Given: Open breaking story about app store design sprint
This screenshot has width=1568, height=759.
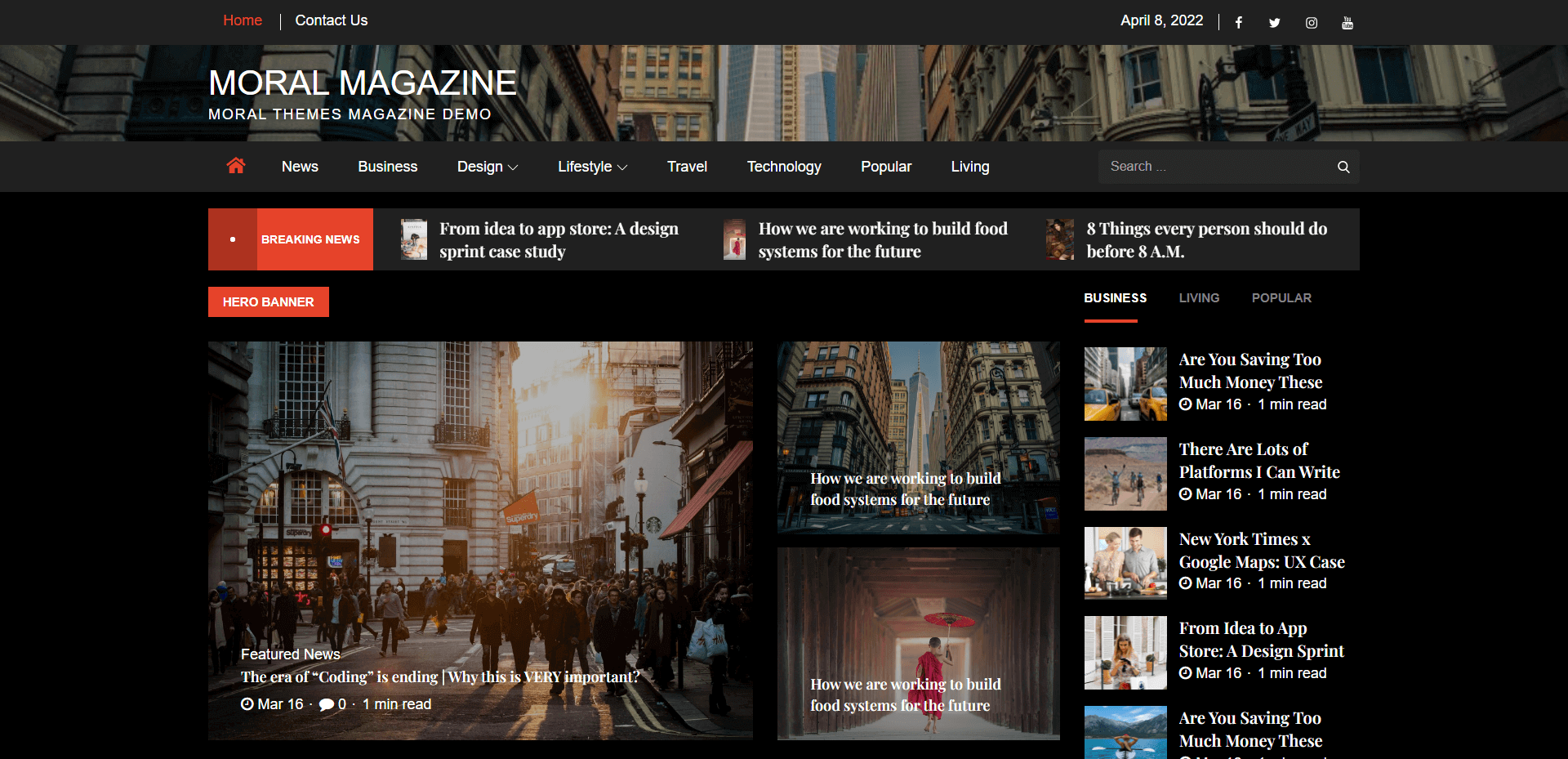Looking at the screenshot, I should pos(559,240).
